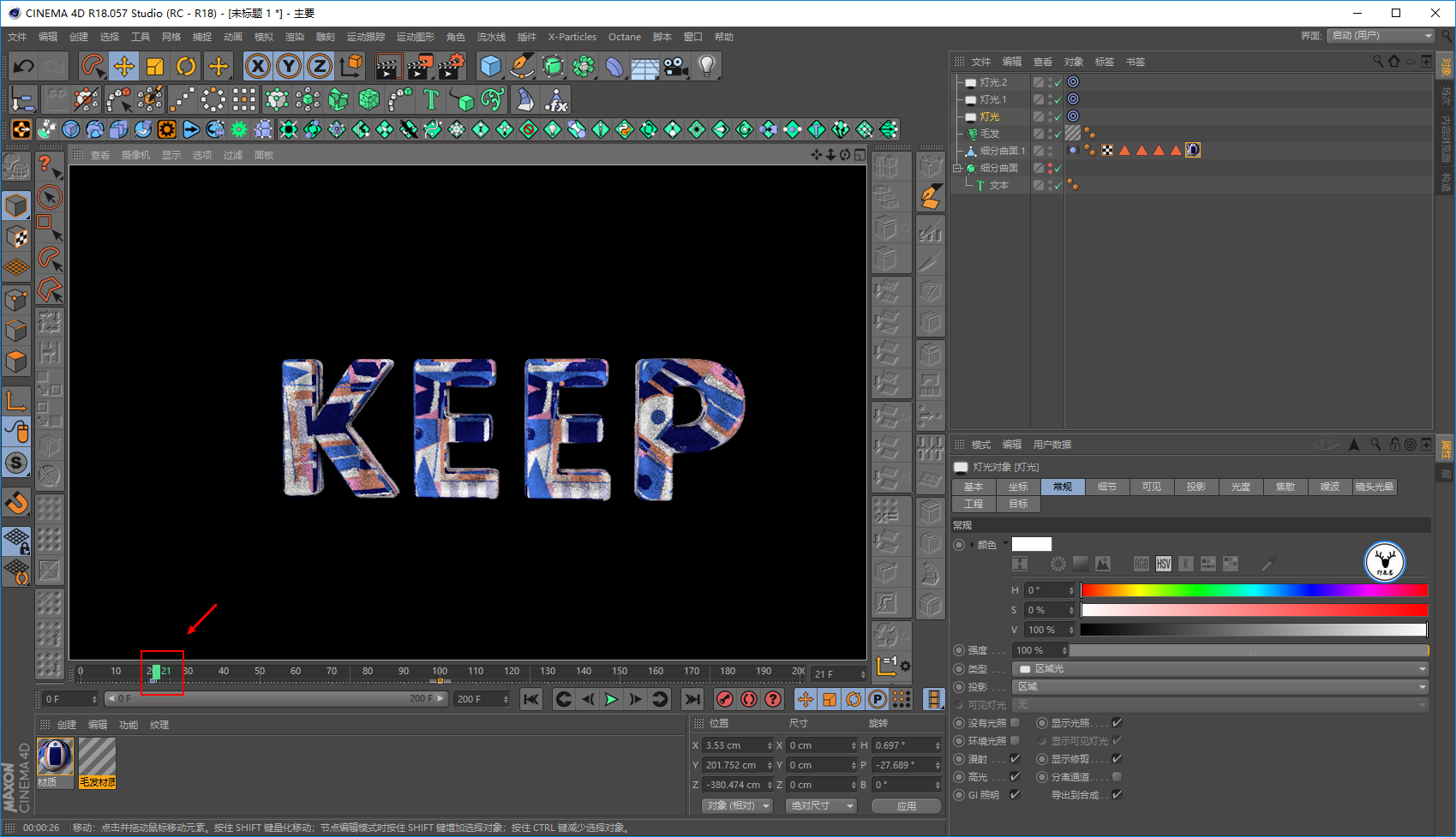Click record active objects keyframe button
Viewport: 1456px width, 837px height.
point(725,699)
